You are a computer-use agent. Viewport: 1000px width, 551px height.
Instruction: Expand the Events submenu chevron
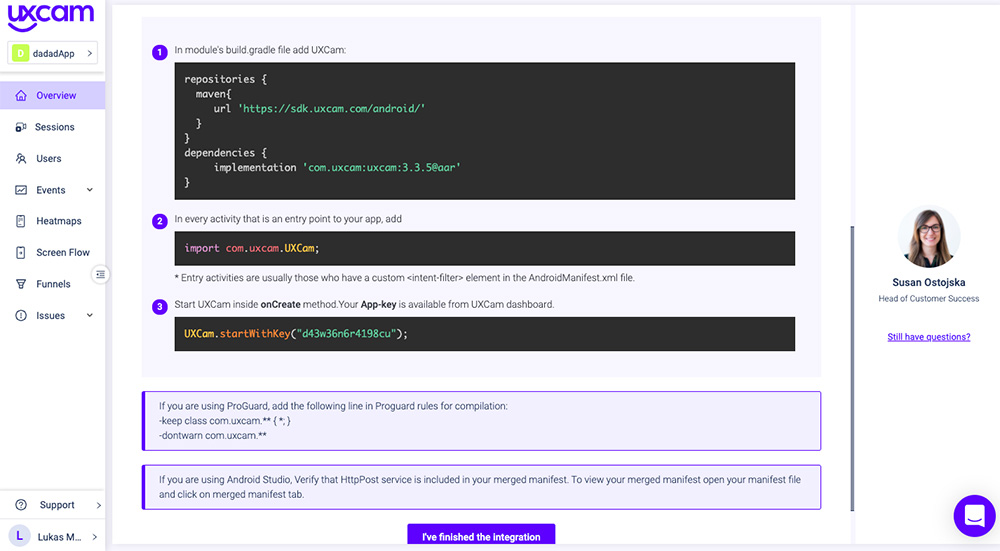(90, 189)
